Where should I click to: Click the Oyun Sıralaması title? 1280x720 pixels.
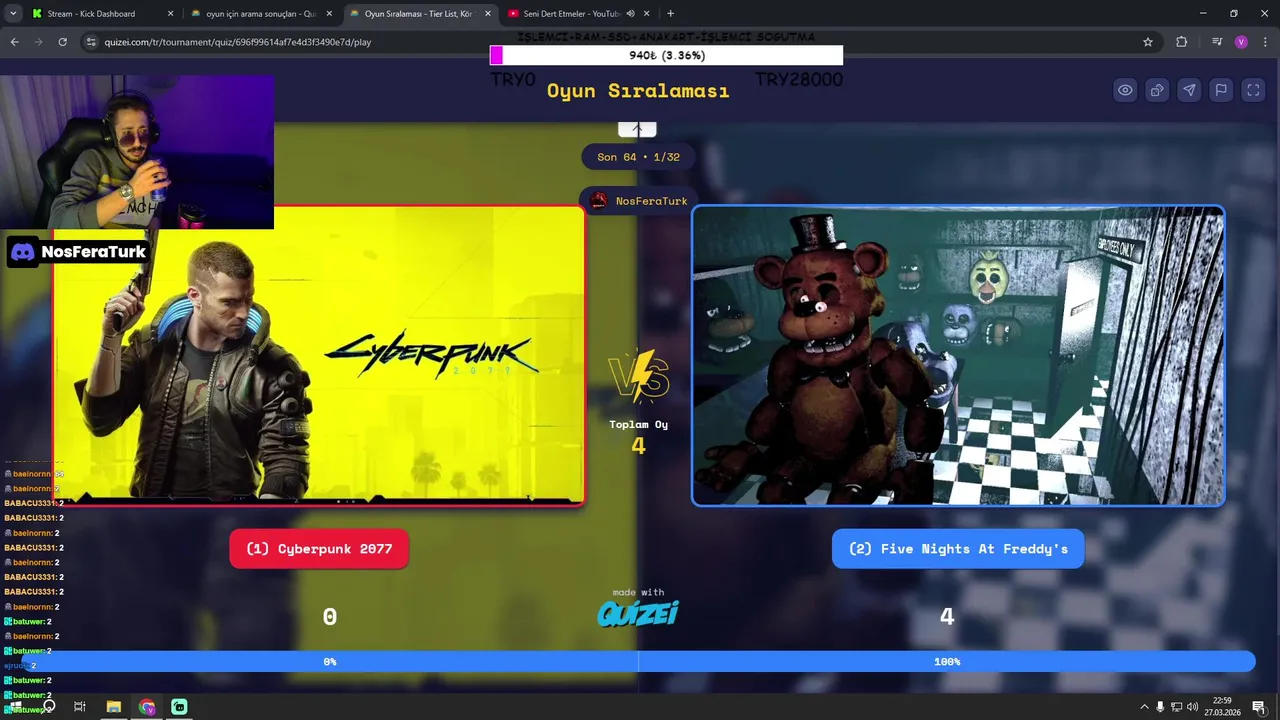(638, 91)
